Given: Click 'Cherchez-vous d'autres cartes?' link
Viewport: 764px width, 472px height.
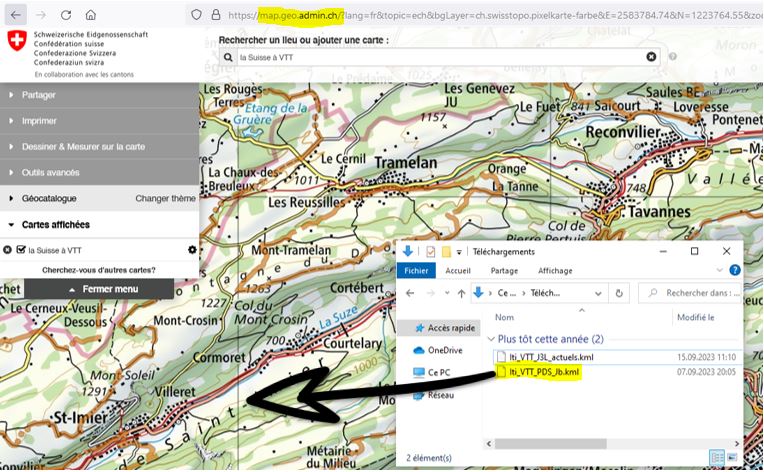Looking at the screenshot, I should click(99, 270).
